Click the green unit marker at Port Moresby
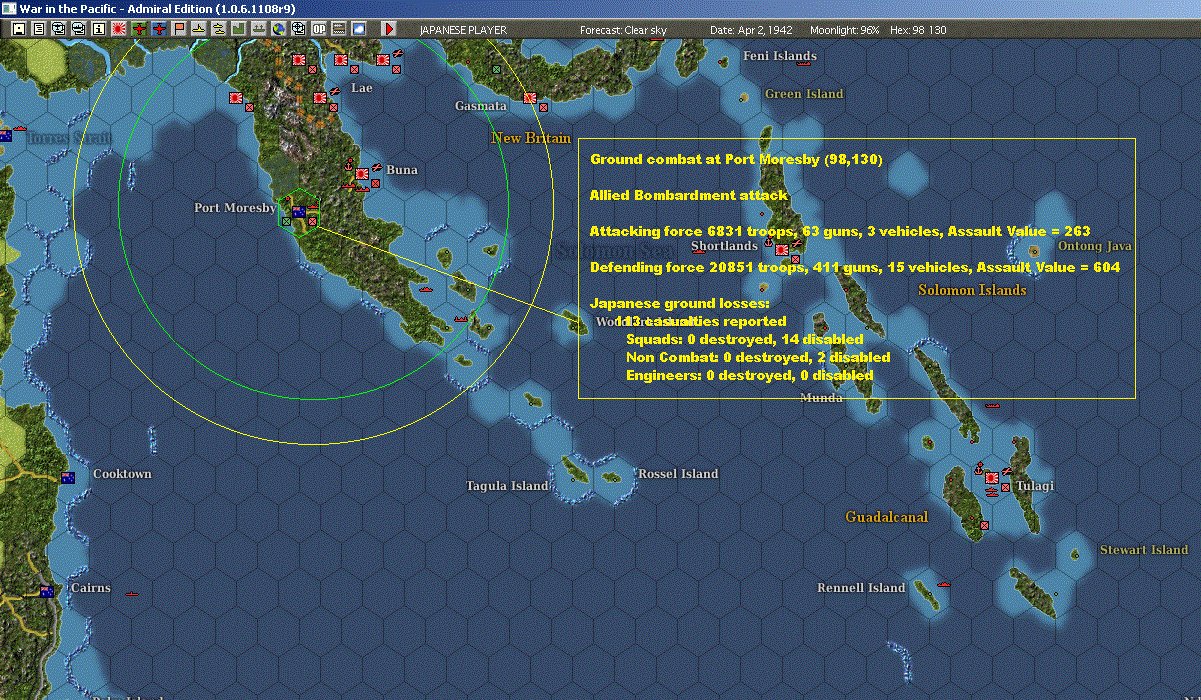The image size is (1201, 700). click(287, 221)
